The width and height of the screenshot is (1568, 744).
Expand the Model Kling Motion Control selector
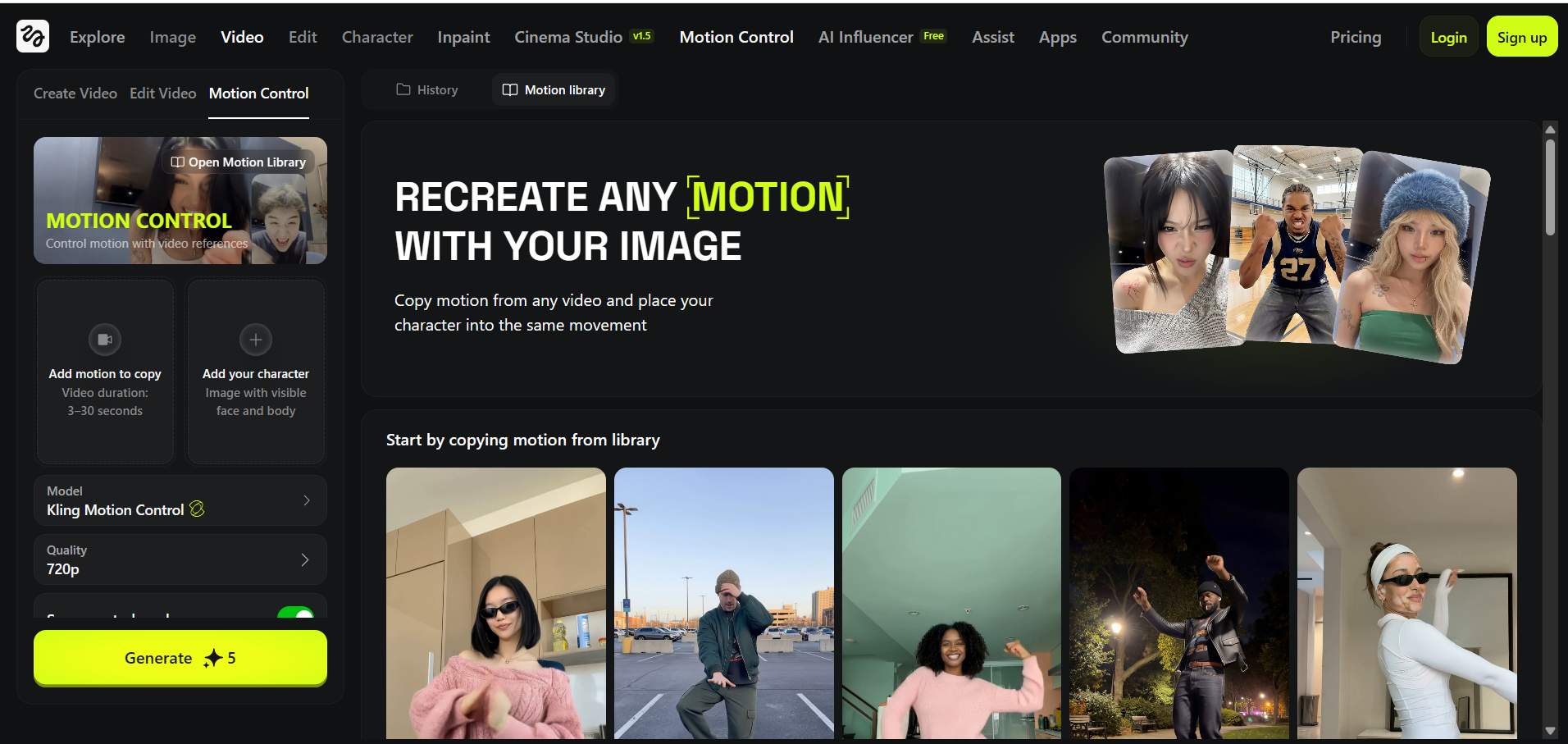click(180, 500)
